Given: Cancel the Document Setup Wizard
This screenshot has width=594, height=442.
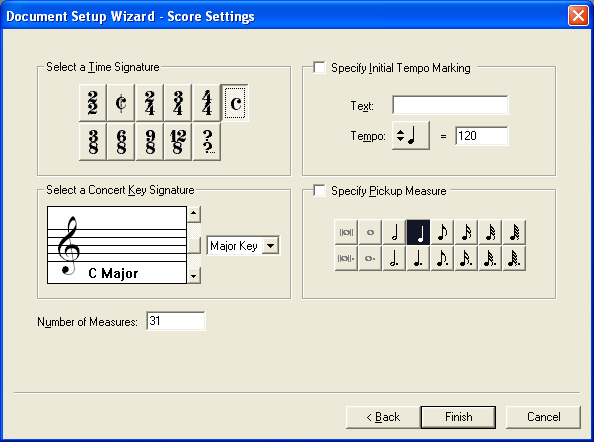Looking at the screenshot, I should [543, 417].
